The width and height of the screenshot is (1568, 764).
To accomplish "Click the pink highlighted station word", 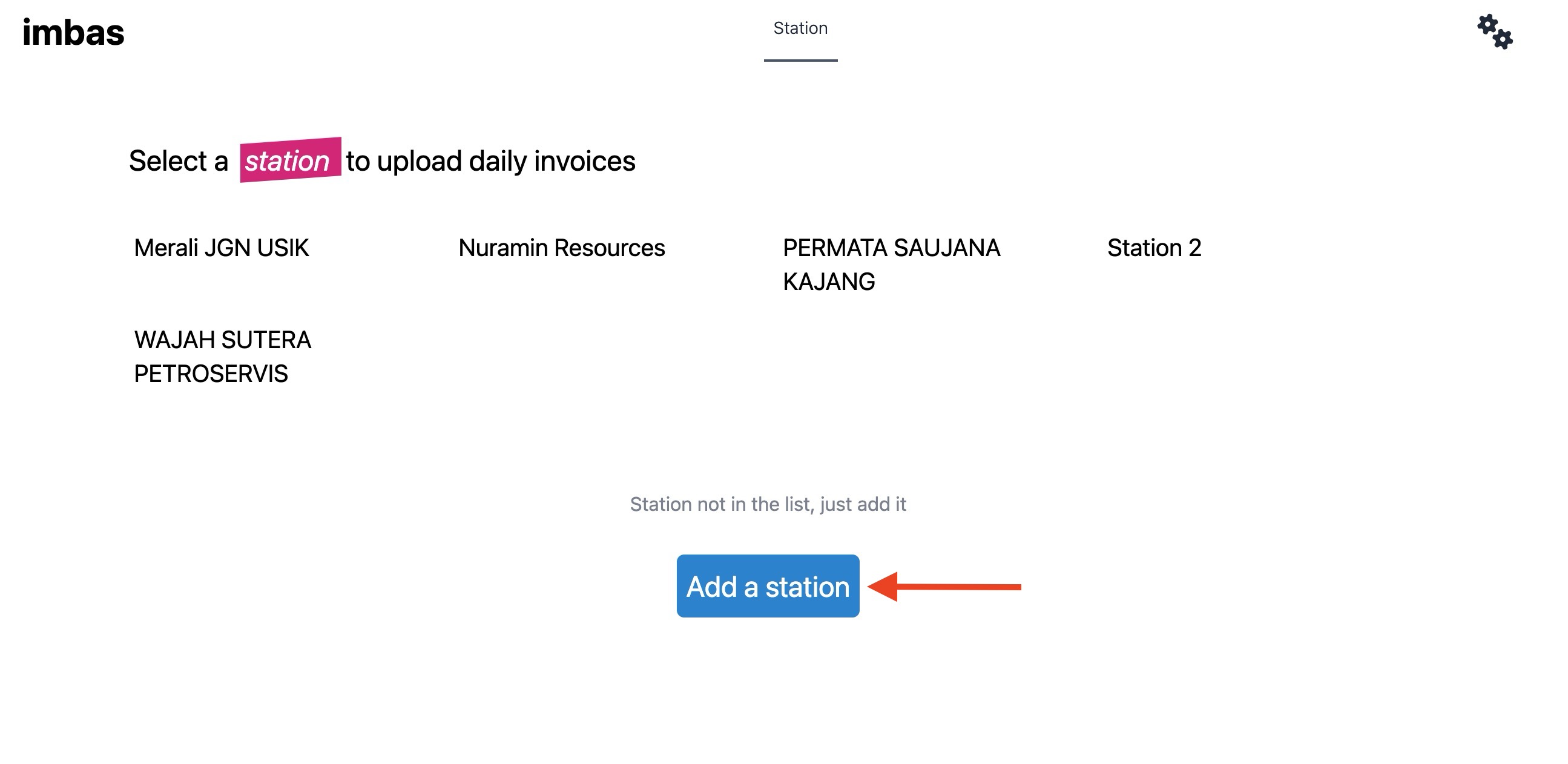I will tap(290, 160).
